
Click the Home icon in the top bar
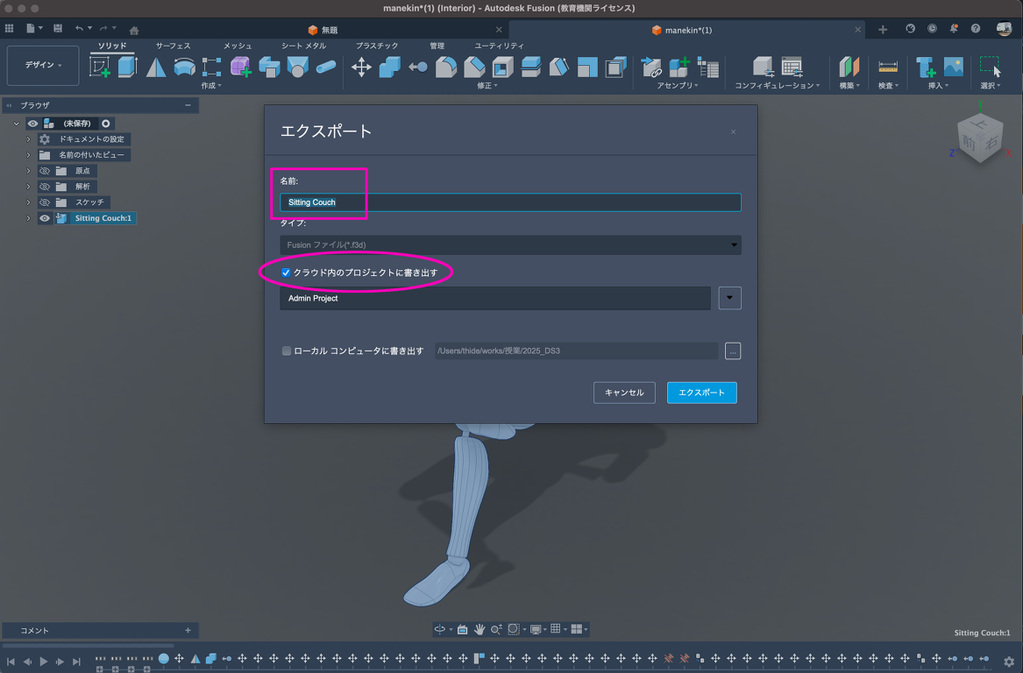click(134, 30)
